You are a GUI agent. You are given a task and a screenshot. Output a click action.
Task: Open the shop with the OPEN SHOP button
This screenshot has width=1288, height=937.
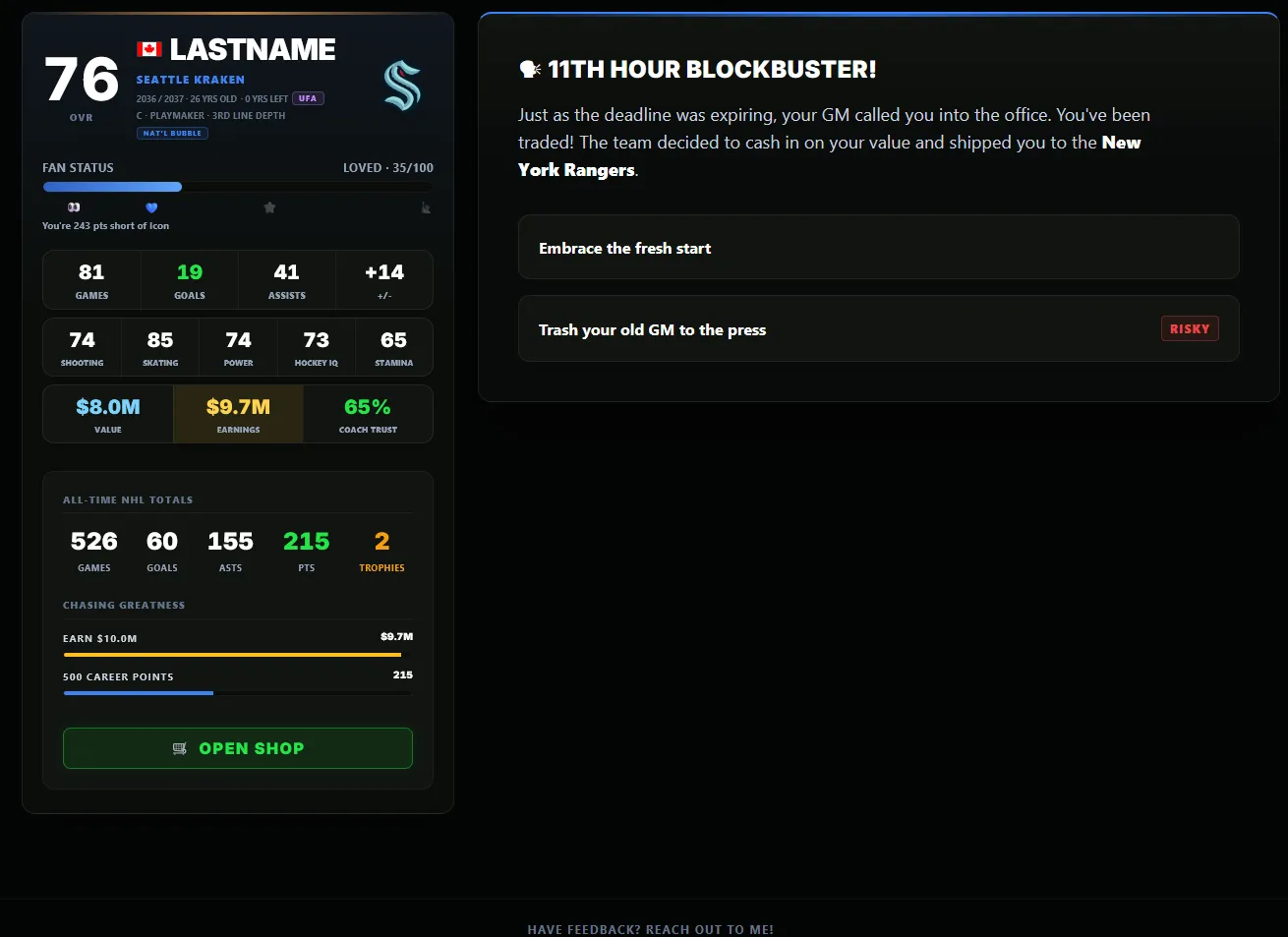(238, 748)
